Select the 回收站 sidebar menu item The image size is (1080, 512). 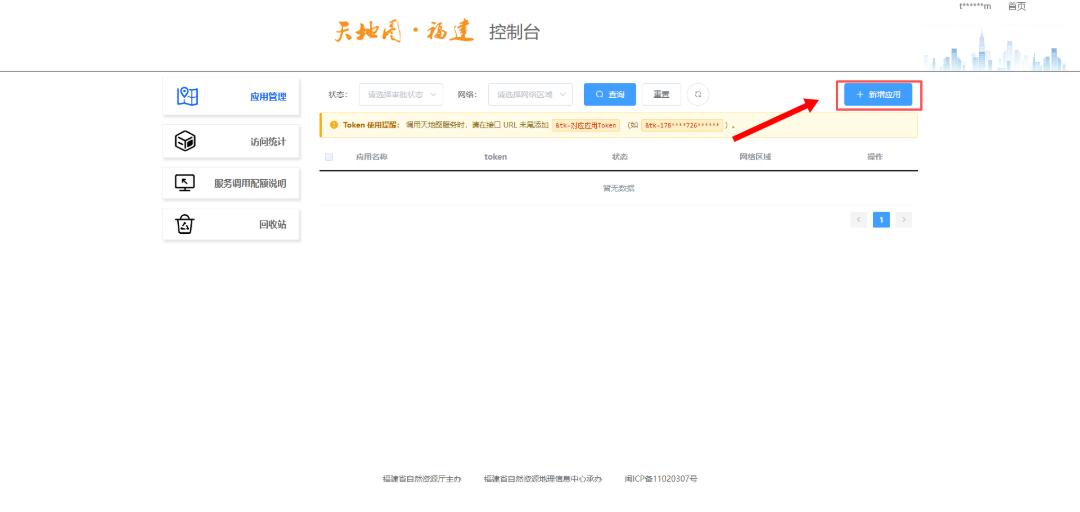(x=231, y=225)
